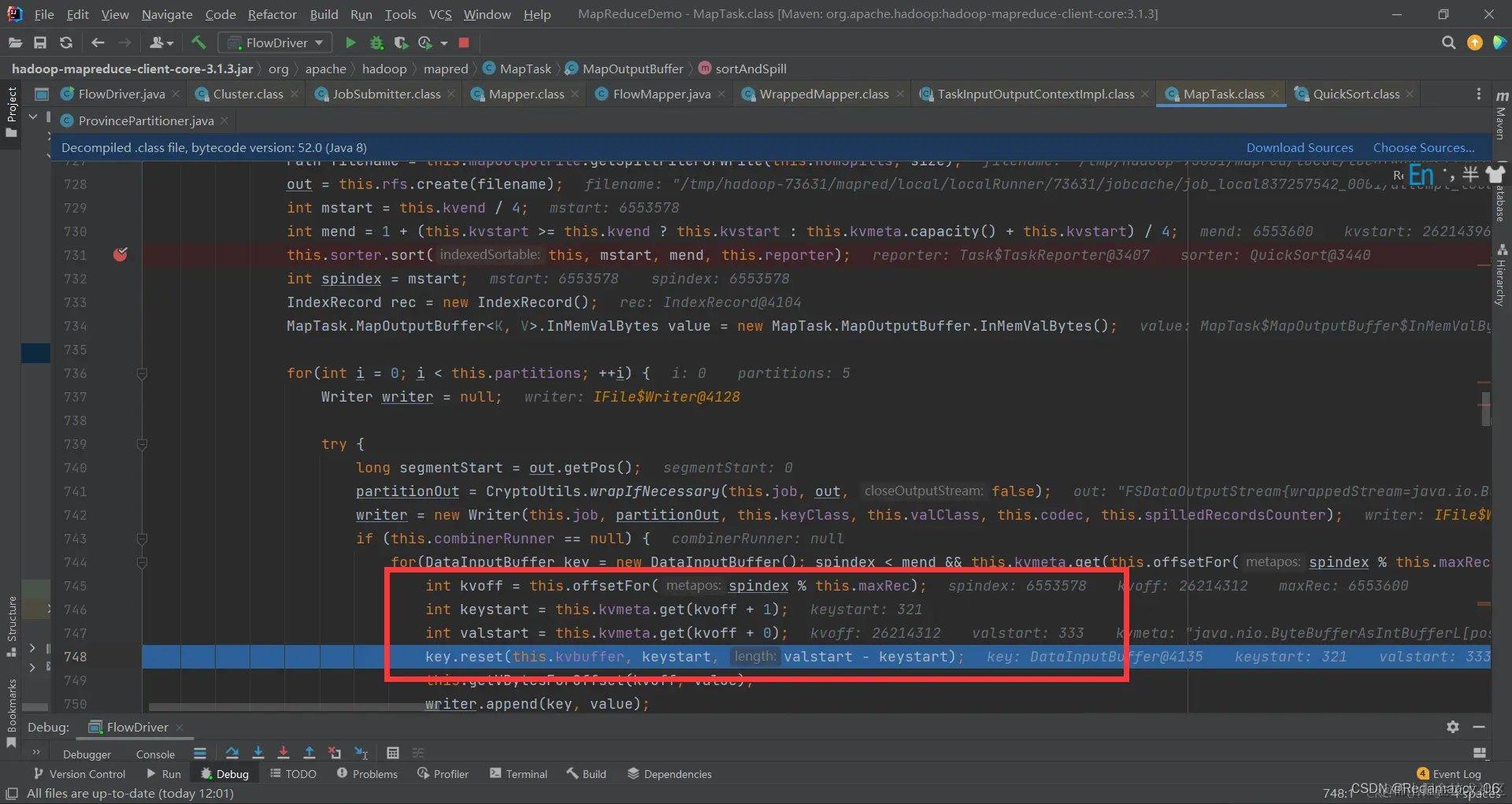Collapse the inner for loop at line 744
The width and height of the screenshot is (1512, 804).
(142, 562)
